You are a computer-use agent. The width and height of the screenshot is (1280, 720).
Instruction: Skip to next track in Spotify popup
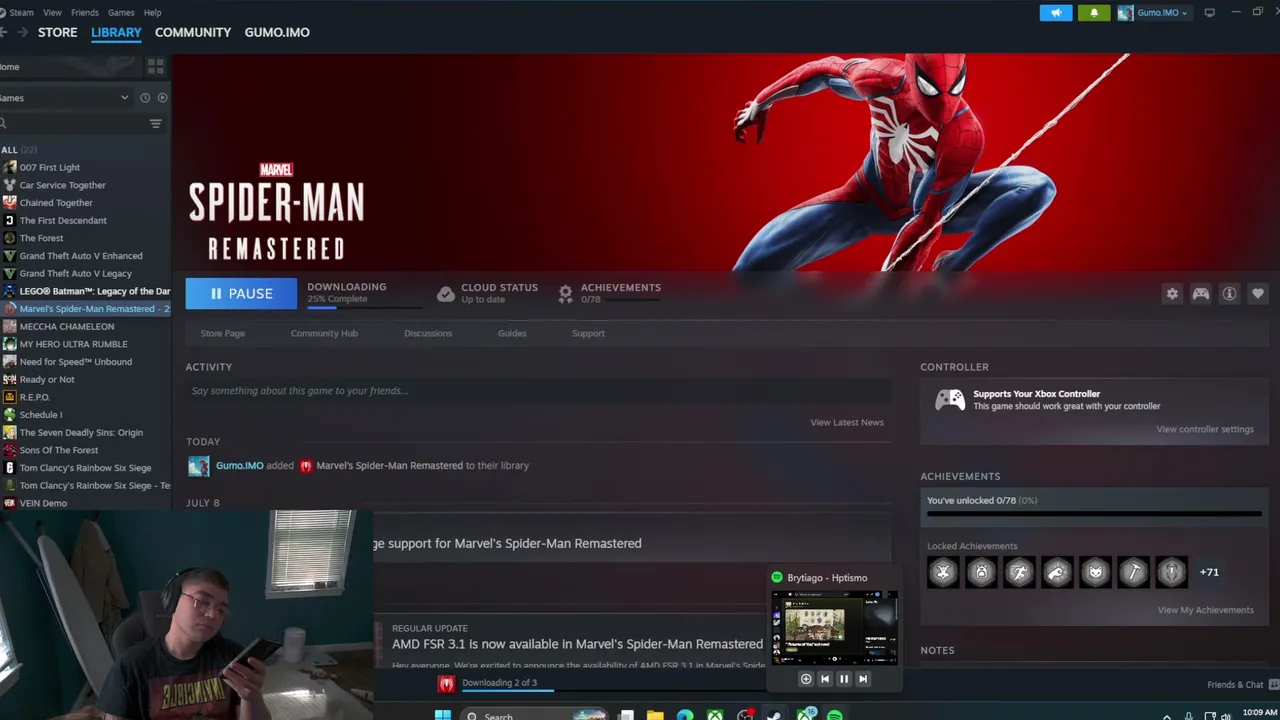863,679
